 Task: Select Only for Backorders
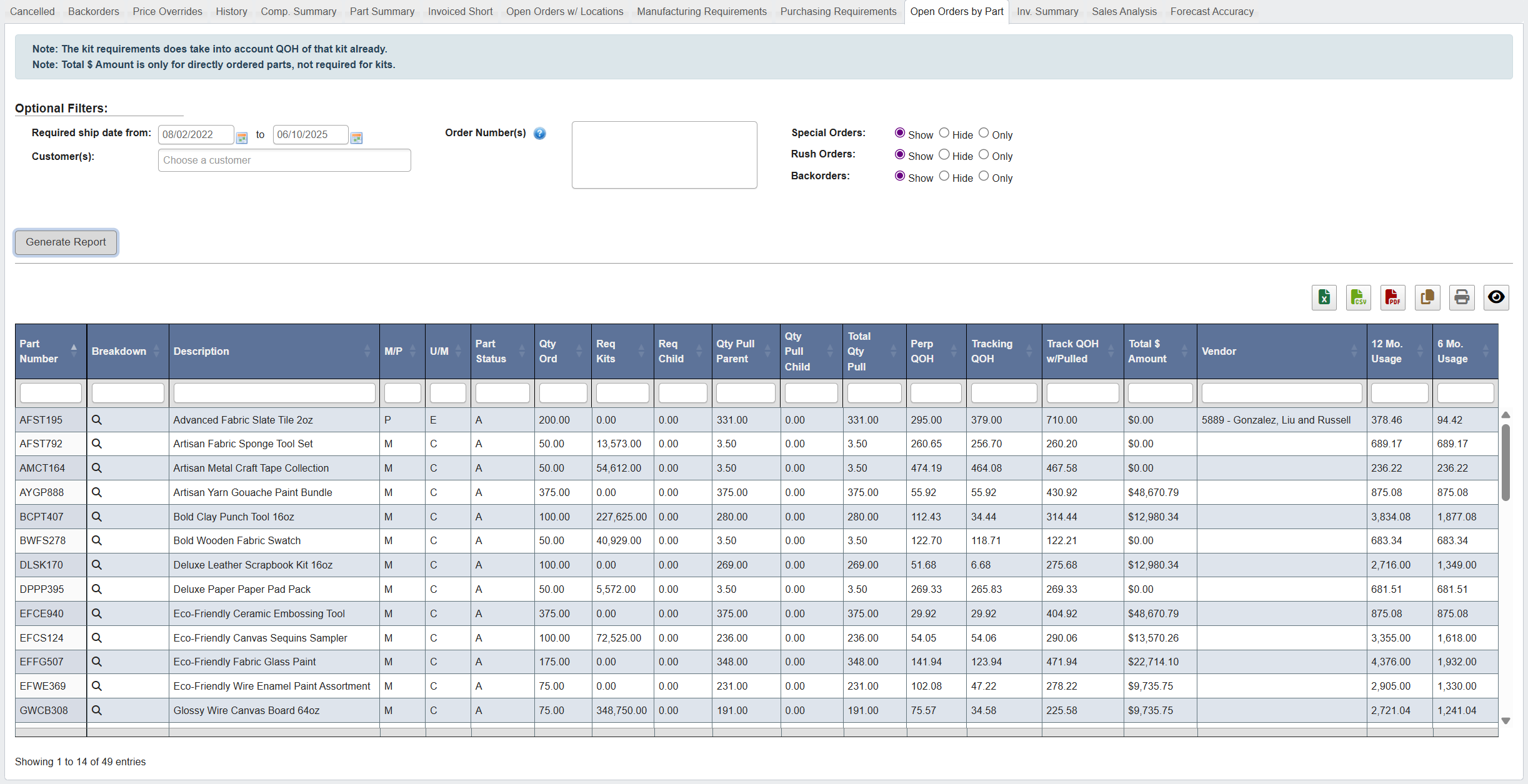tap(982, 176)
